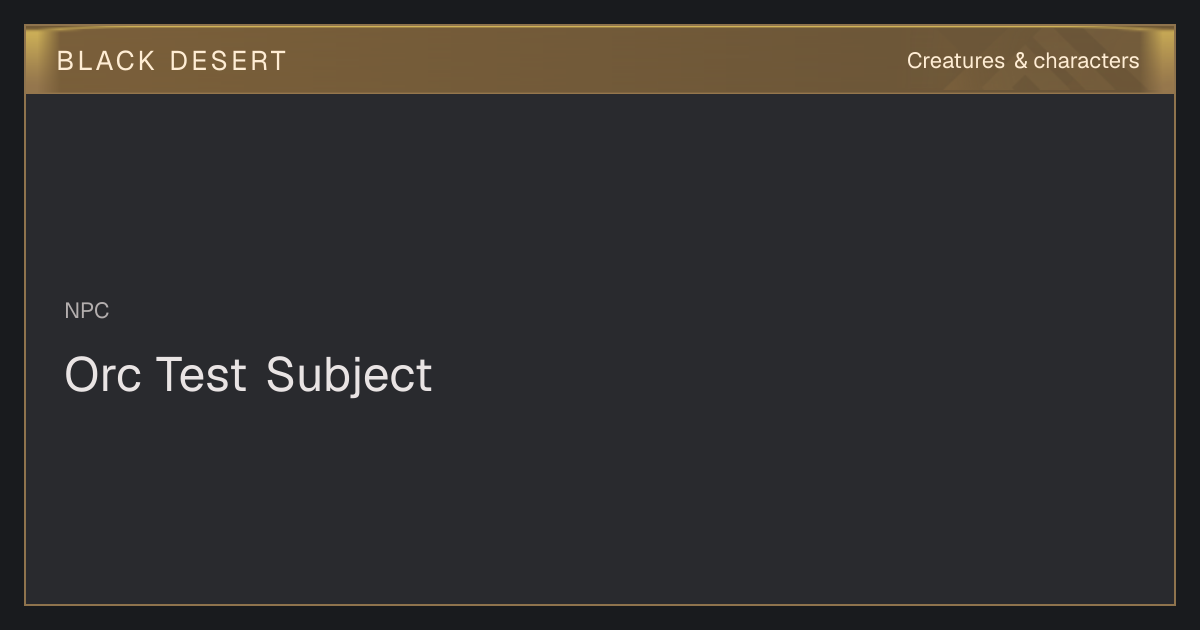This screenshot has width=1200, height=630.
Task: Click the empty area above the NPC label
Action: [600, 195]
